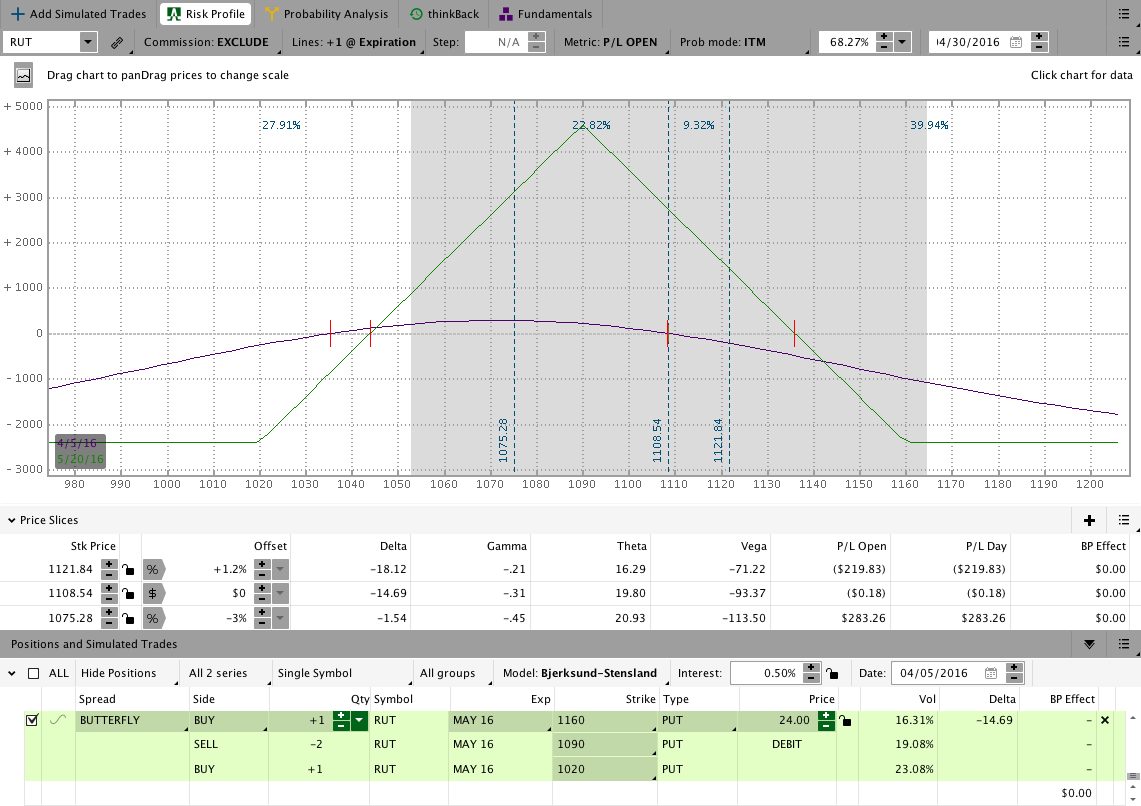Click the risk curve icon on BUTTERFLY row
The height and width of the screenshot is (806, 1141).
click(x=58, y=720)
